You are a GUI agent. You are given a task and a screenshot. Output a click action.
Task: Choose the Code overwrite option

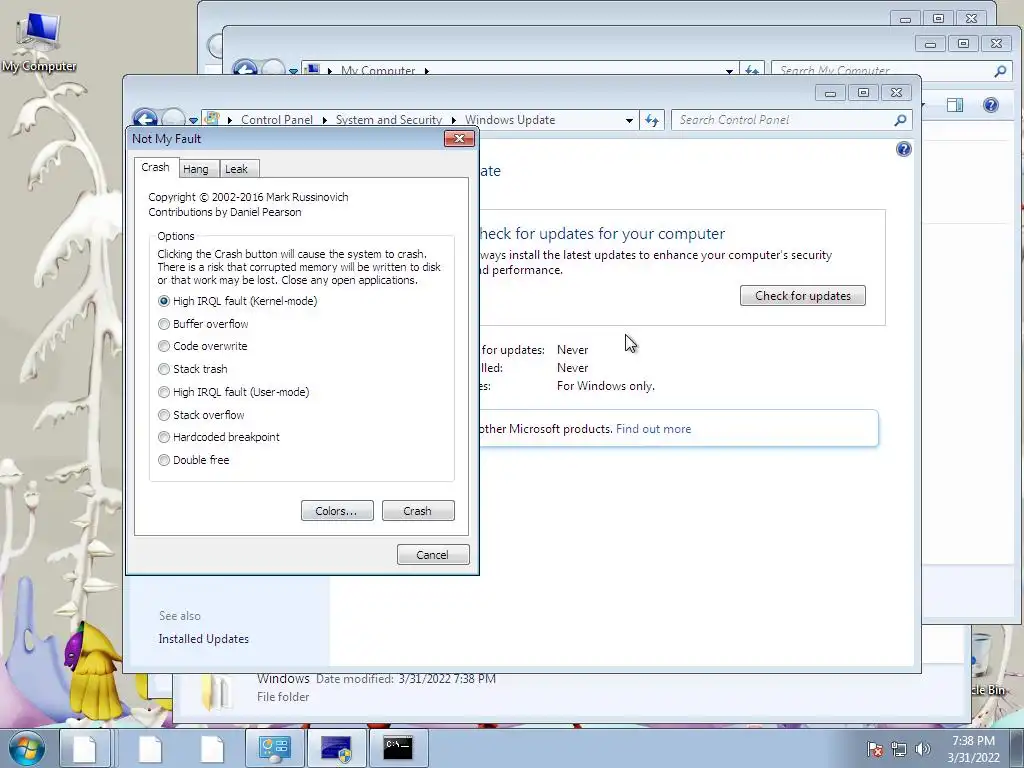pyautogui.click(x=203, y=346)
